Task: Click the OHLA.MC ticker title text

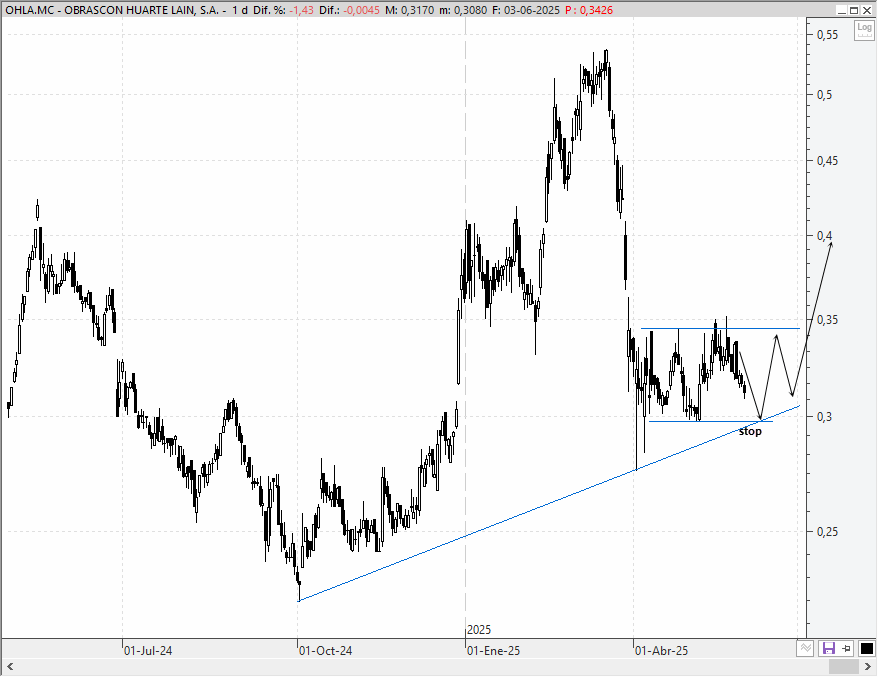Action: (x=112, y=10)
